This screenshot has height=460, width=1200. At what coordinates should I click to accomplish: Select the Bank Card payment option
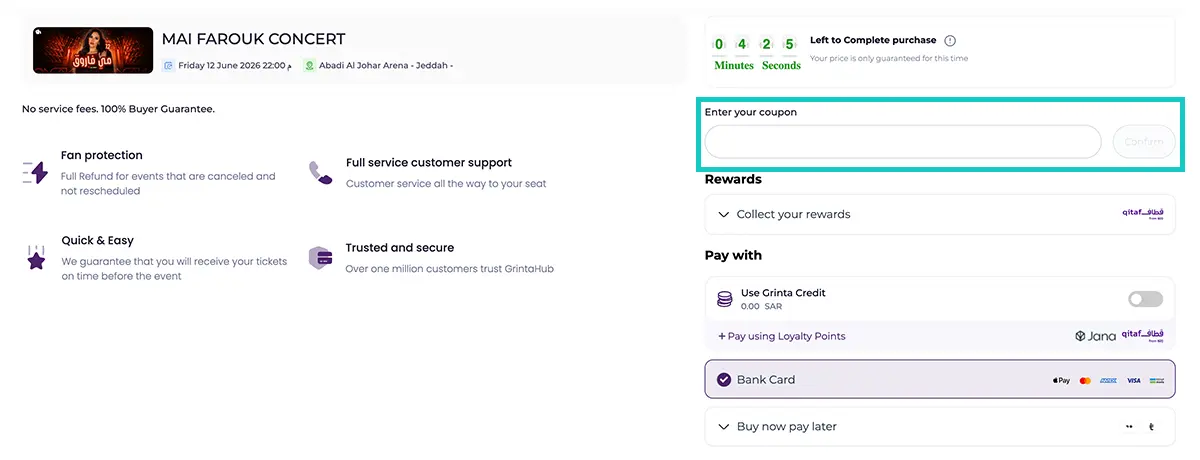tap(940, 380)
